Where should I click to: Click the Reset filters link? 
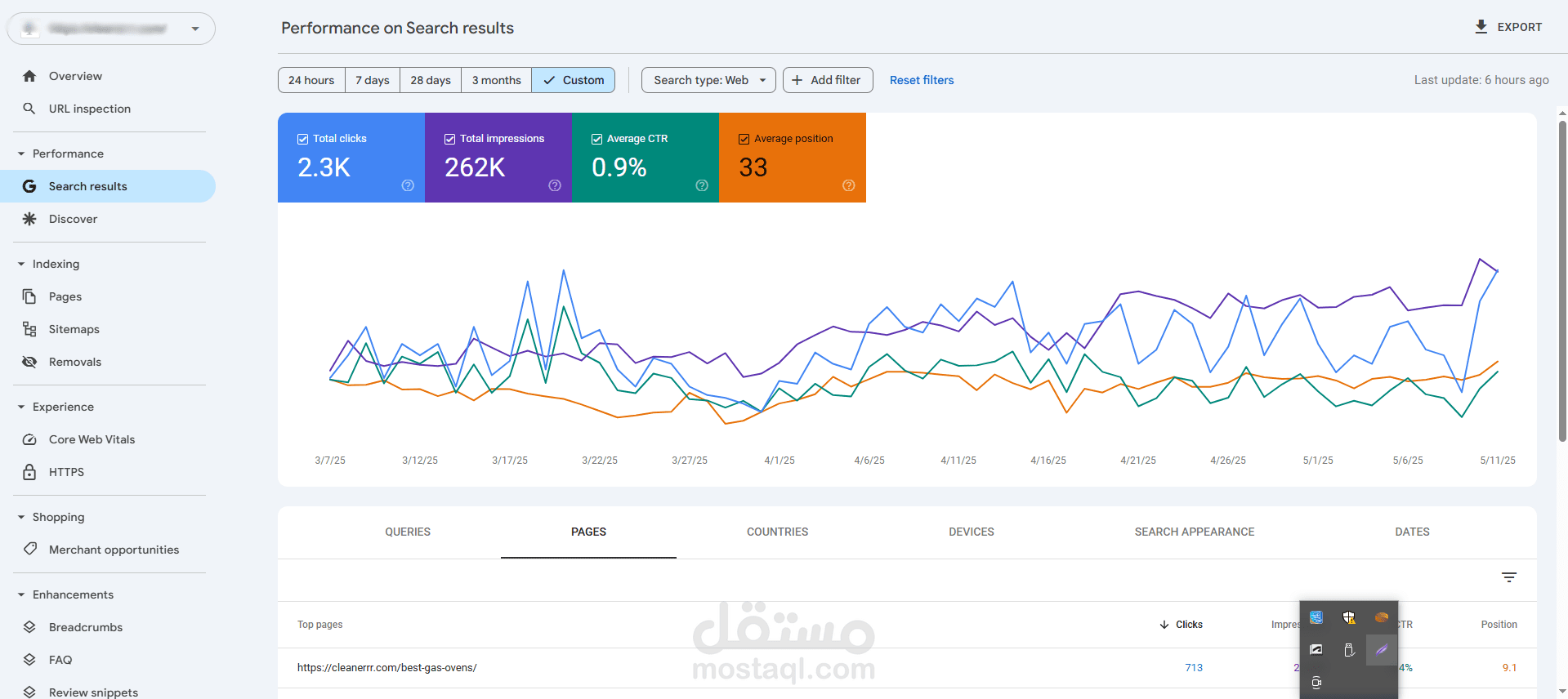(922, 80)
